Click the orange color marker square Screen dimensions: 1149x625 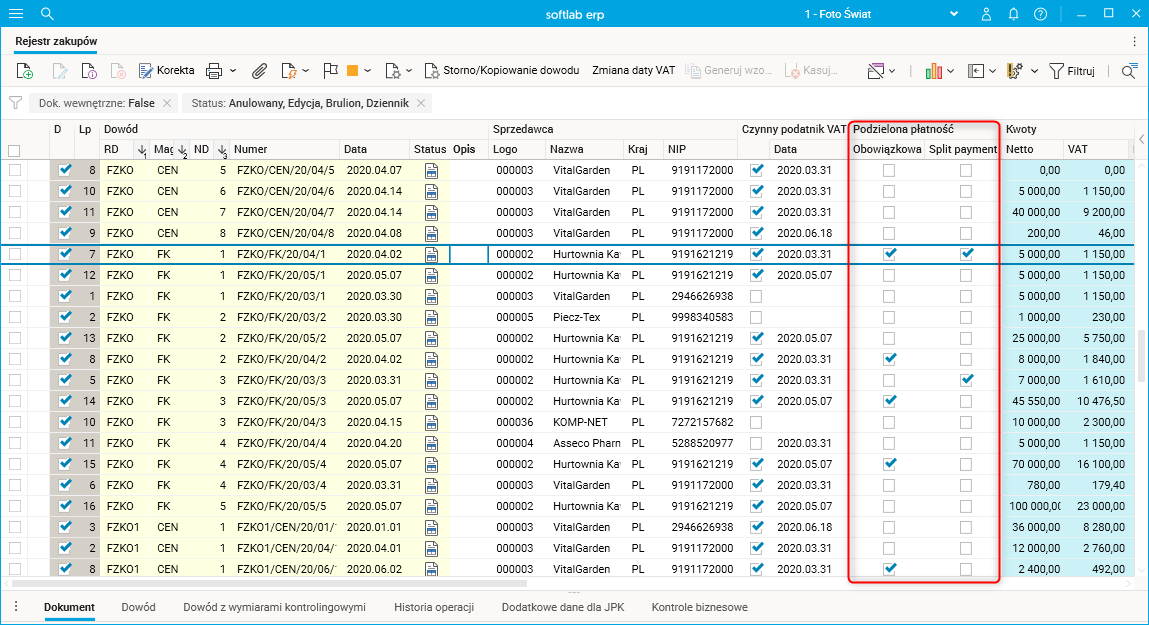pyautogui.click(x=352, y=71)
